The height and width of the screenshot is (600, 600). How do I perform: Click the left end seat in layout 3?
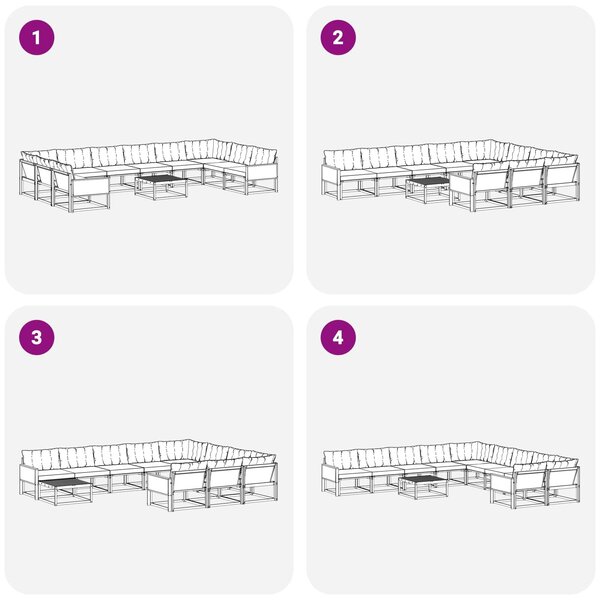29,474
